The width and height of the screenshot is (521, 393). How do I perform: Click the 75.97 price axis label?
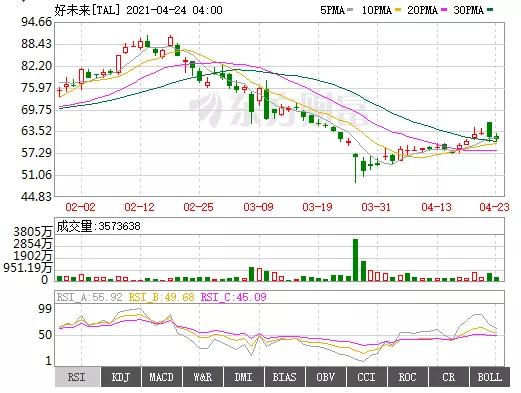pyautogui.click(x=37, y=88)
